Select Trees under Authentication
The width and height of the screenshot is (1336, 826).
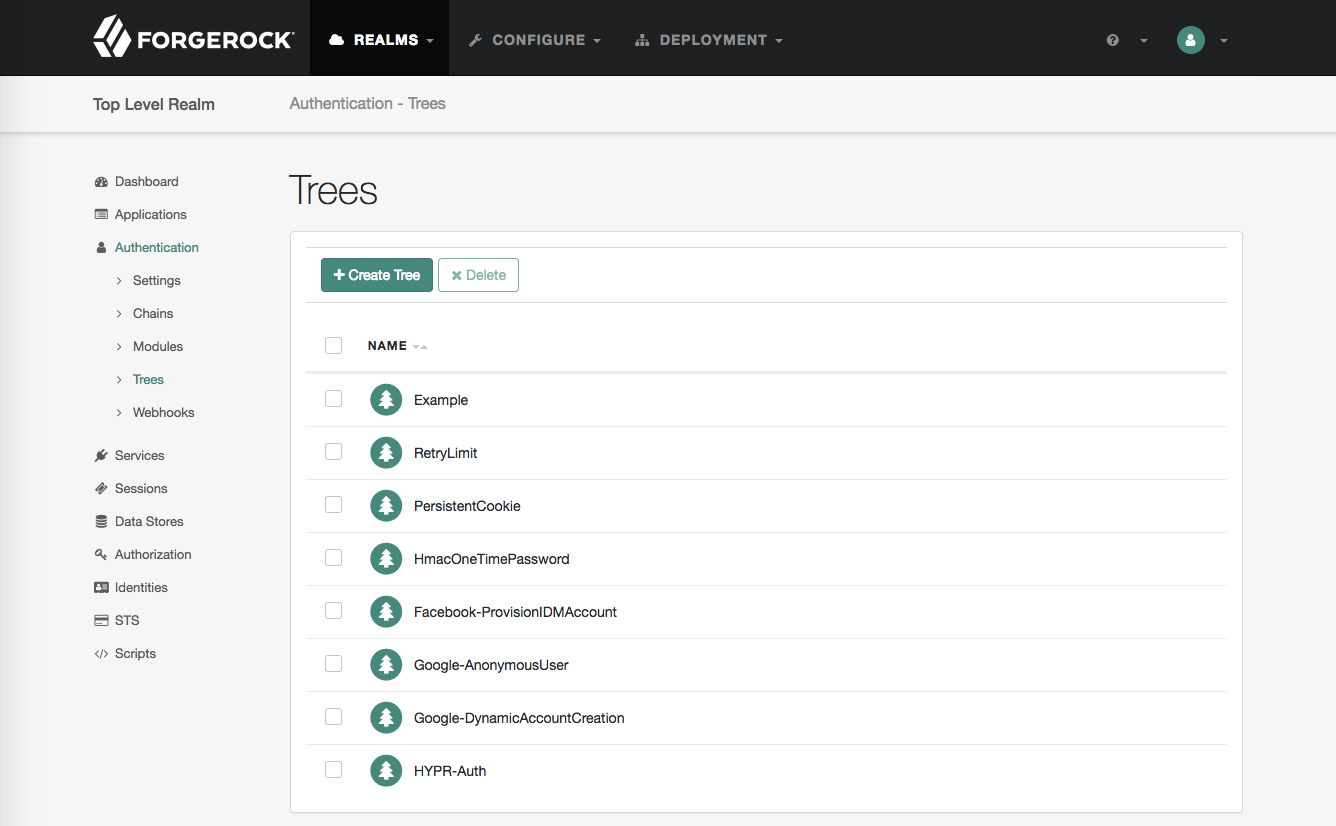[148, 380]
